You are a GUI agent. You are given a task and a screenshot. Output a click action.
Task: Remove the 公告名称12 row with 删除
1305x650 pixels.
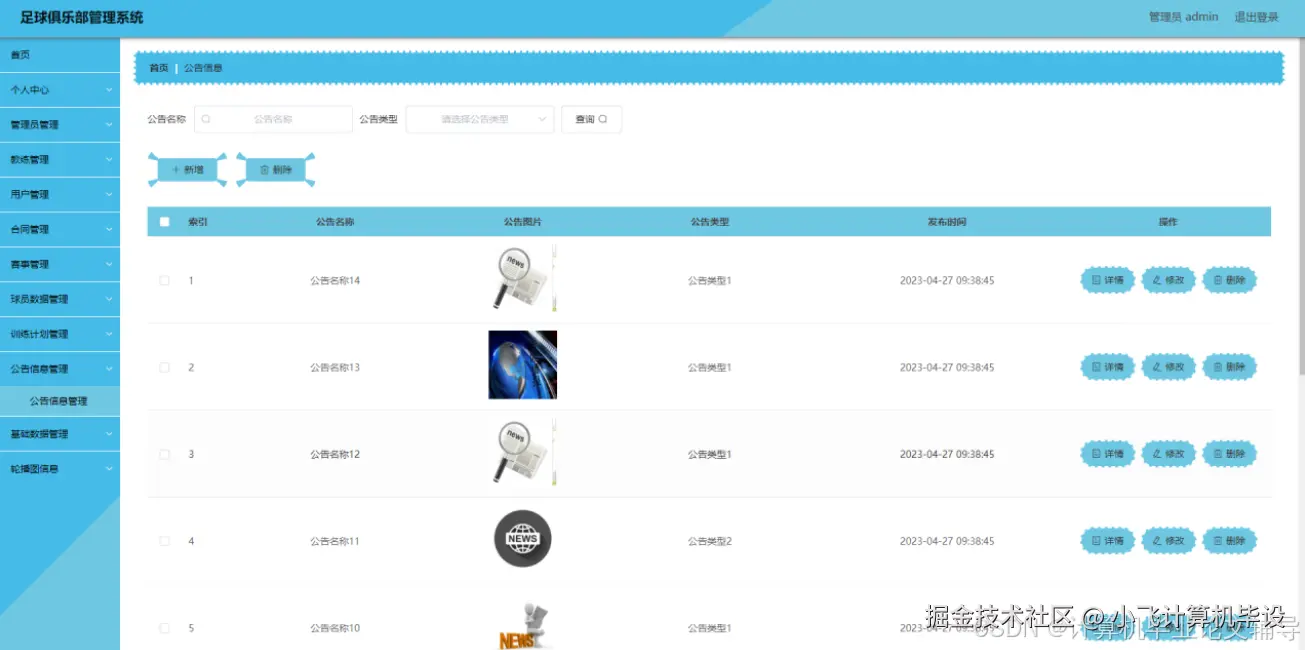tap(1229, 454)
